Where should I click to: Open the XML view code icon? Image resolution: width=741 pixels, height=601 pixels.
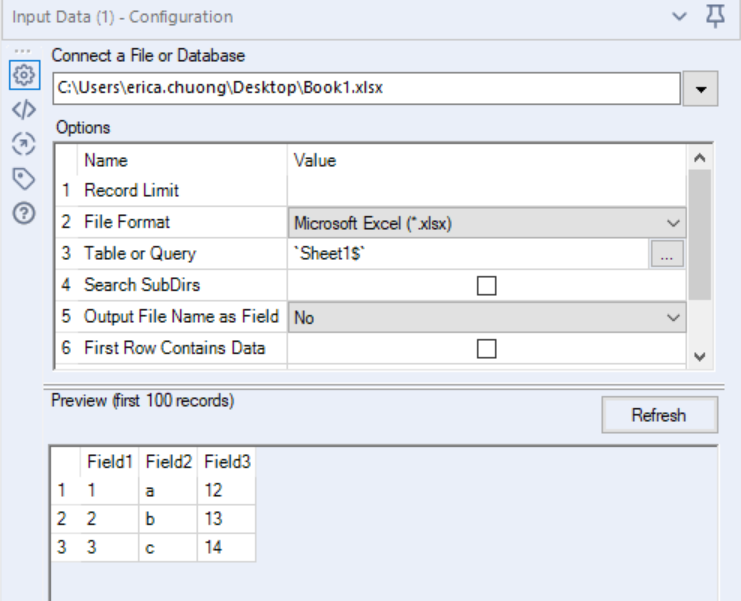pyautogui.click(x=24, y=110)
